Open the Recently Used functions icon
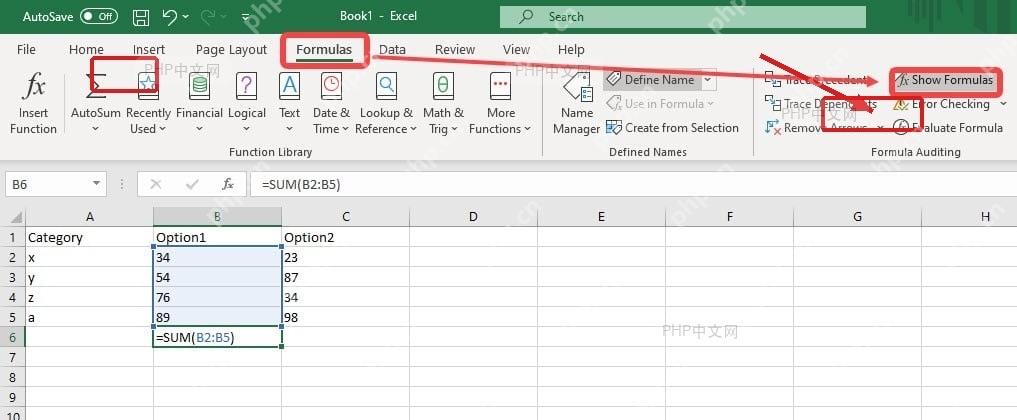 coord(148,85)
